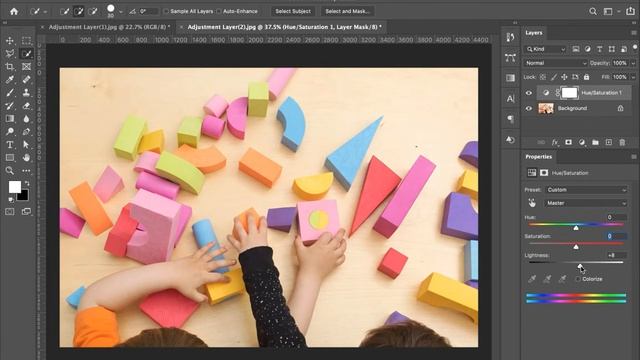Click the Select and Mask button
Image resolution: width=640 pixels, height=360 pixels.
347,11
